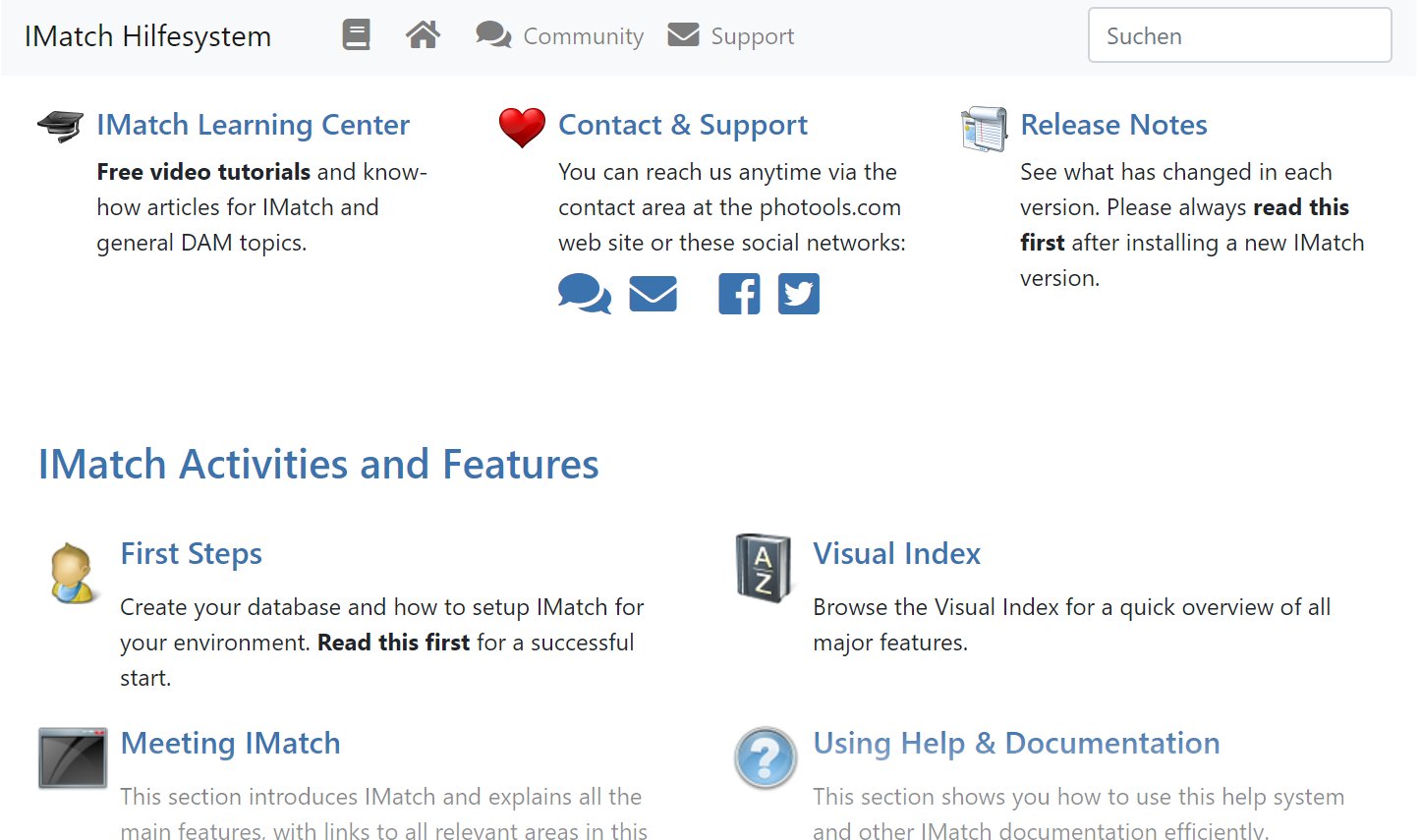Screen dimensions: 1421x840
Task: Go to home via house icon
Action: coord(423,35)
